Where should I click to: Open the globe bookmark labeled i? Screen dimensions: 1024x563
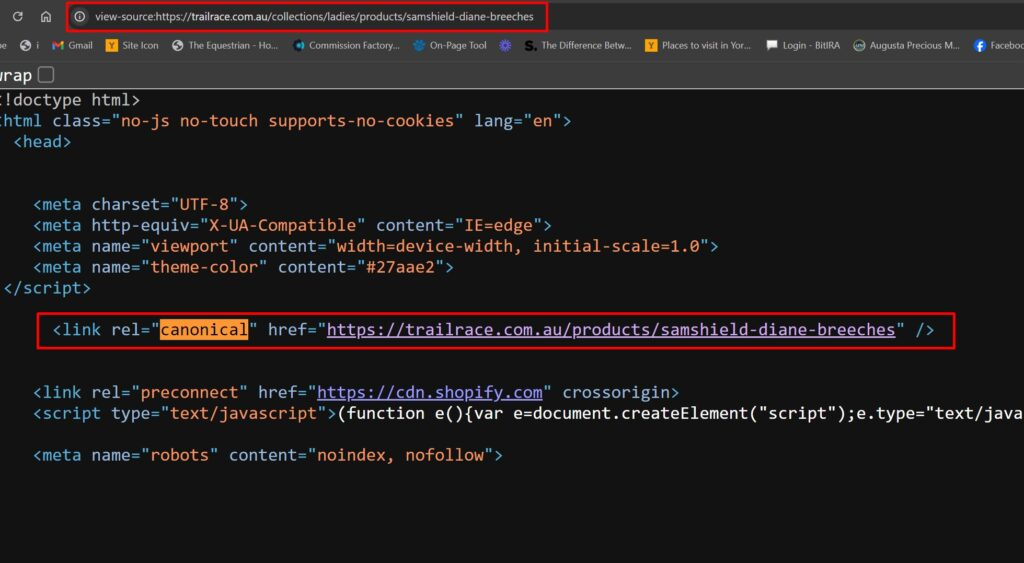(29, 45)
